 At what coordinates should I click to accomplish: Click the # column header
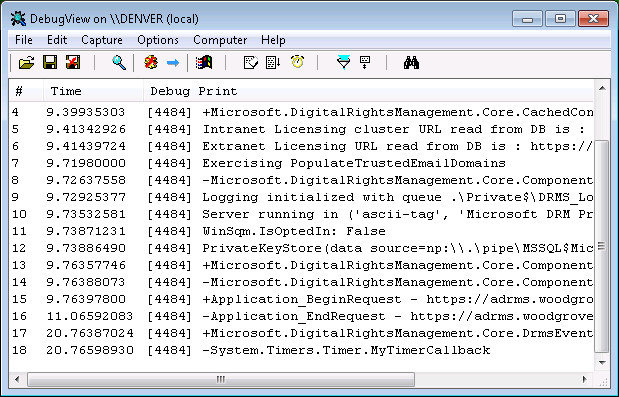(x=26, y=91)
